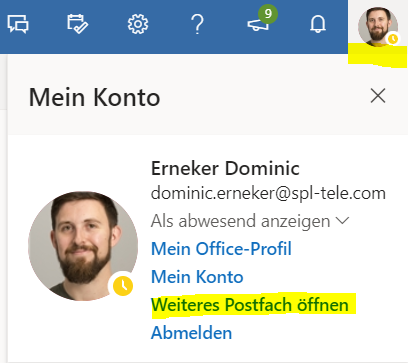The height and width of the screenshot is (363, 408).
Task: Open settings via the gear icon
Action: (138, 24)
